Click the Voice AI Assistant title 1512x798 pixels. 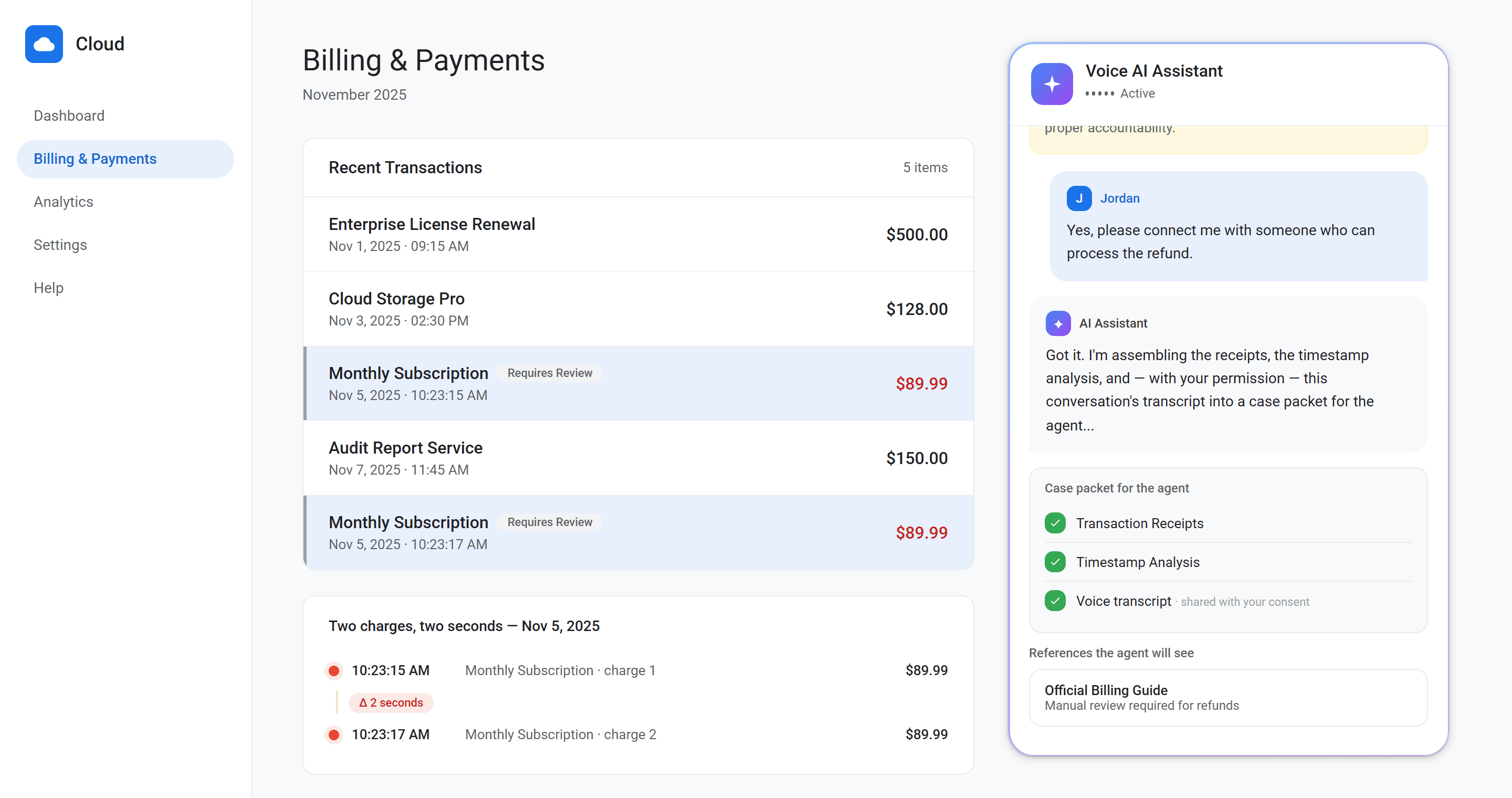pyautogui.click(x=1154, y=71)
